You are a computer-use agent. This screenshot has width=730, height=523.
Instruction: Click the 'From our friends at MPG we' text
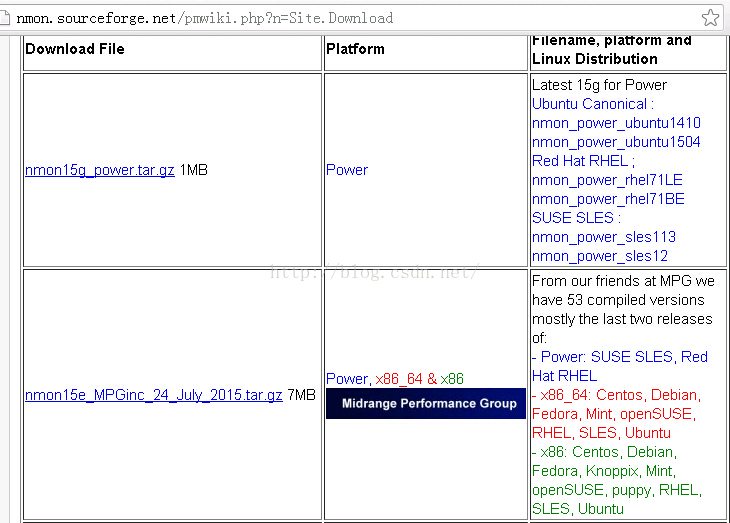coord(623,281)
